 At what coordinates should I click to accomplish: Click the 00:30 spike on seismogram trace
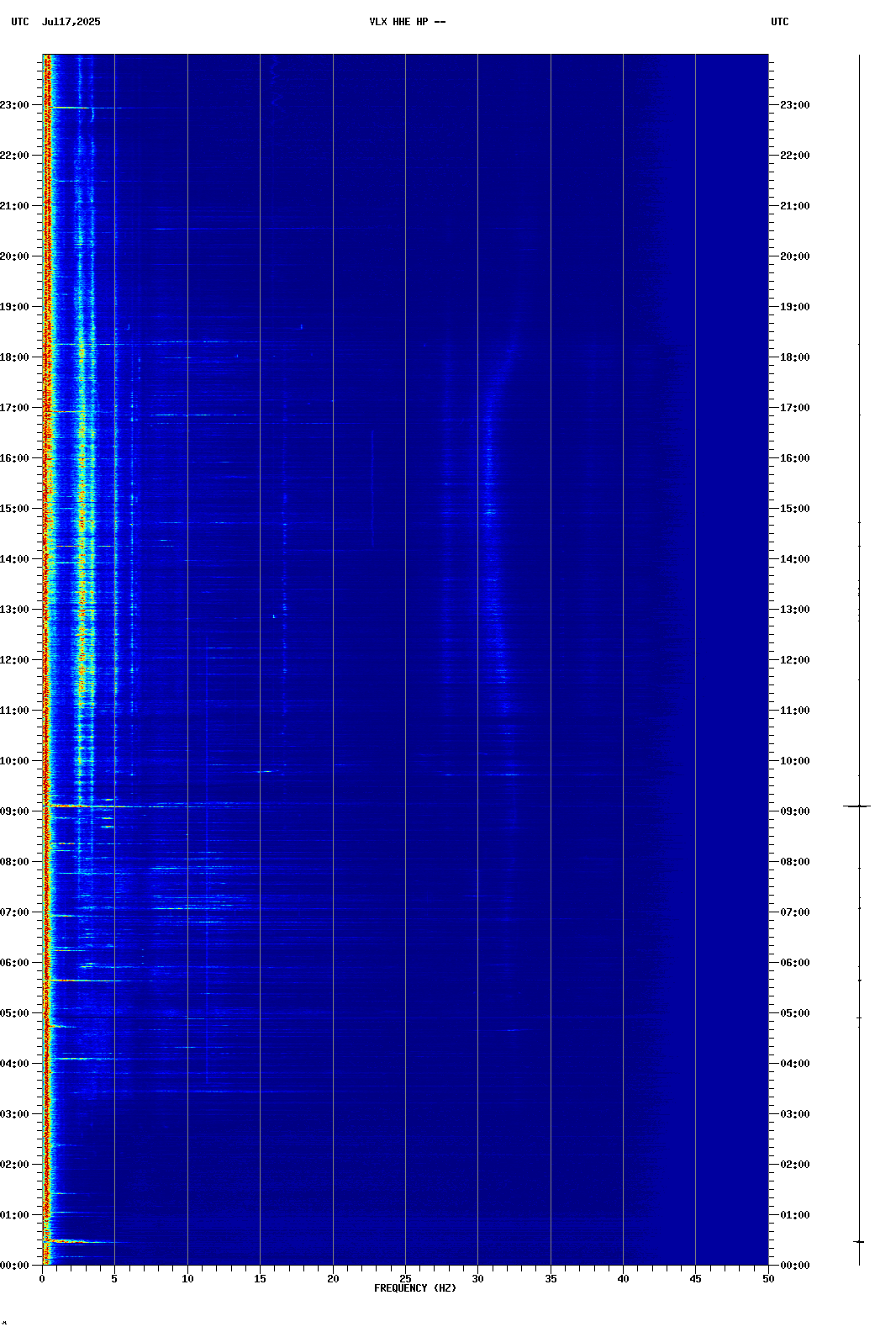(x=859, y=1241)
